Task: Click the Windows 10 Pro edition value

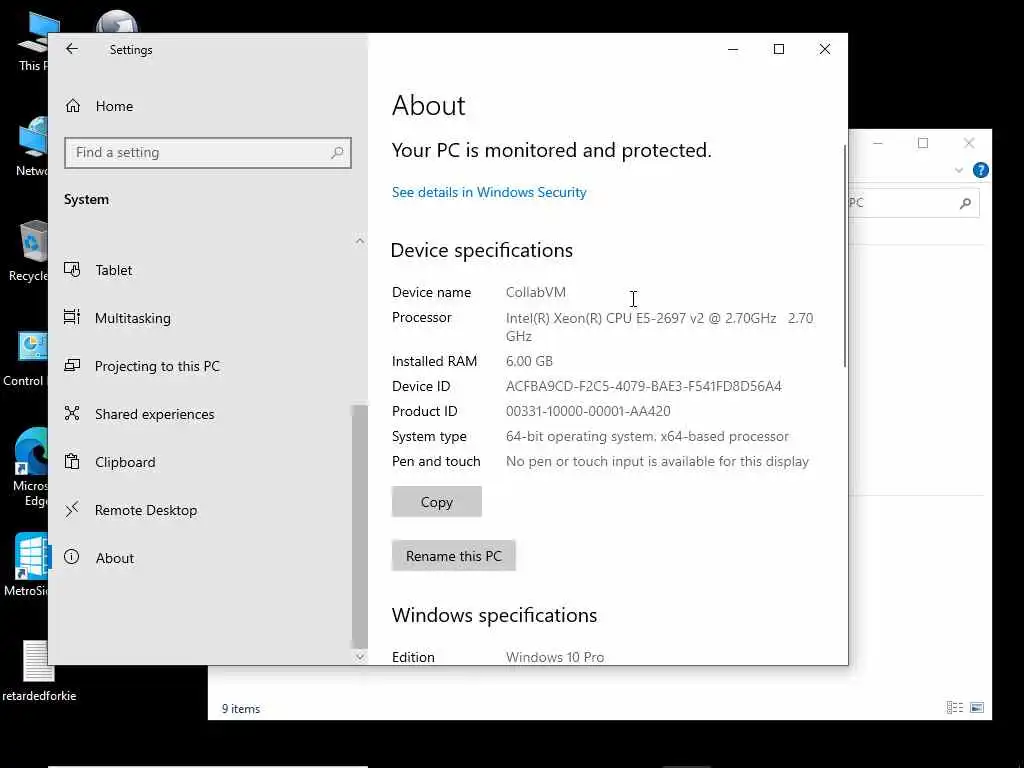Action: (x=554, y=657)
